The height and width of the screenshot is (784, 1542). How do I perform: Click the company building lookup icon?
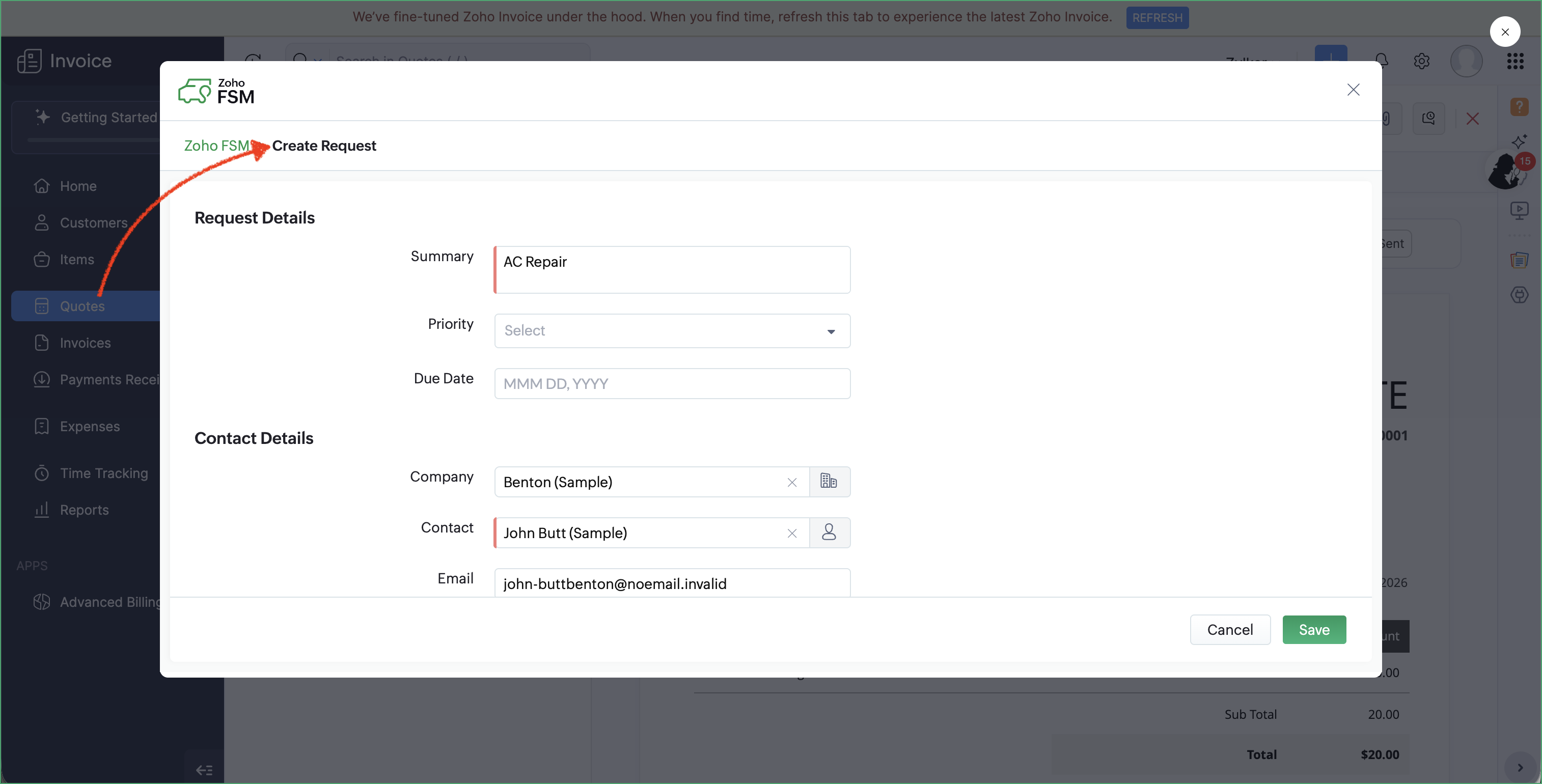click(829, 481)
